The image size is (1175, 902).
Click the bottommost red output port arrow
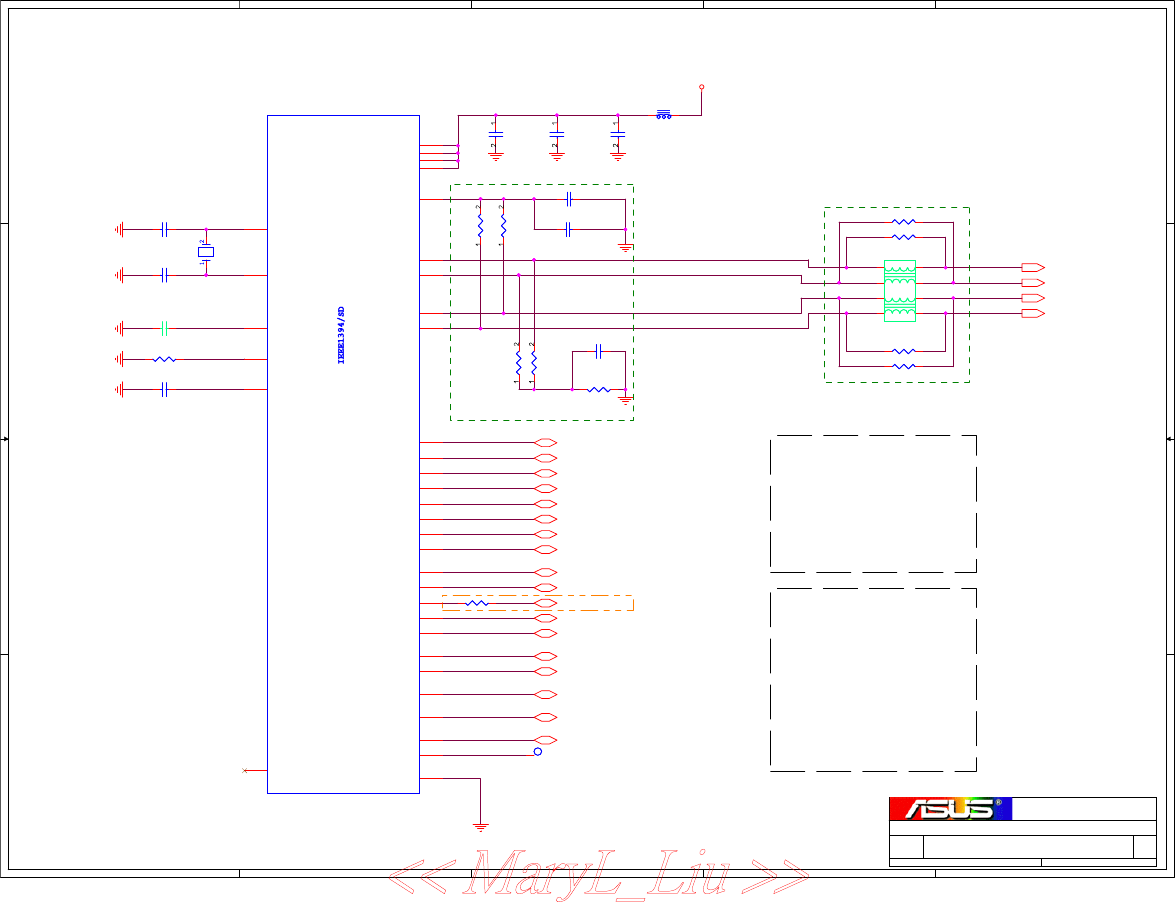[x=1033, y=313]
